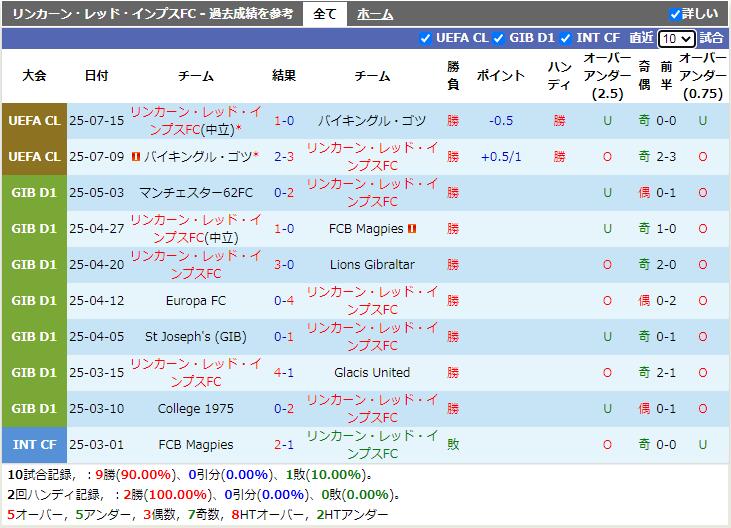Click the 敗 result in the INT CF row
The image size is (731, 528).
pyautogui.click(x=453, y=445)
